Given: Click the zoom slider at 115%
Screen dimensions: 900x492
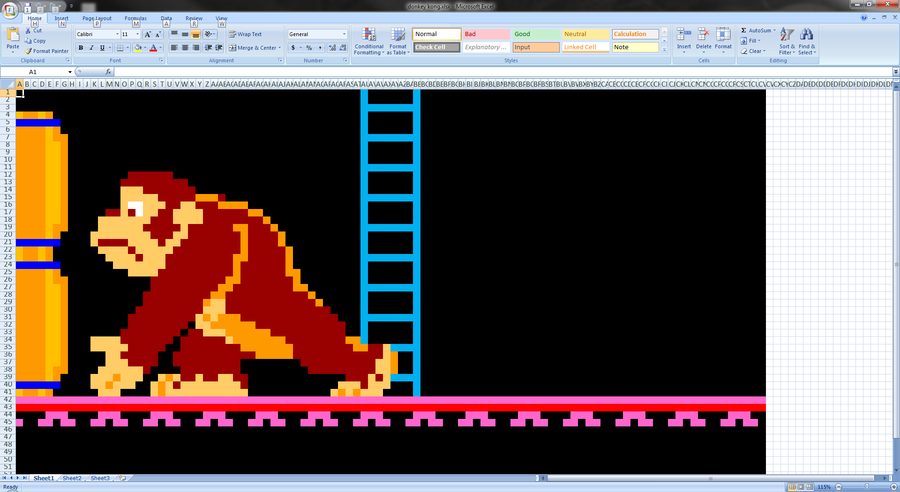Looking at the screenshot, I should pyautogui.click(x=866, y=487).
